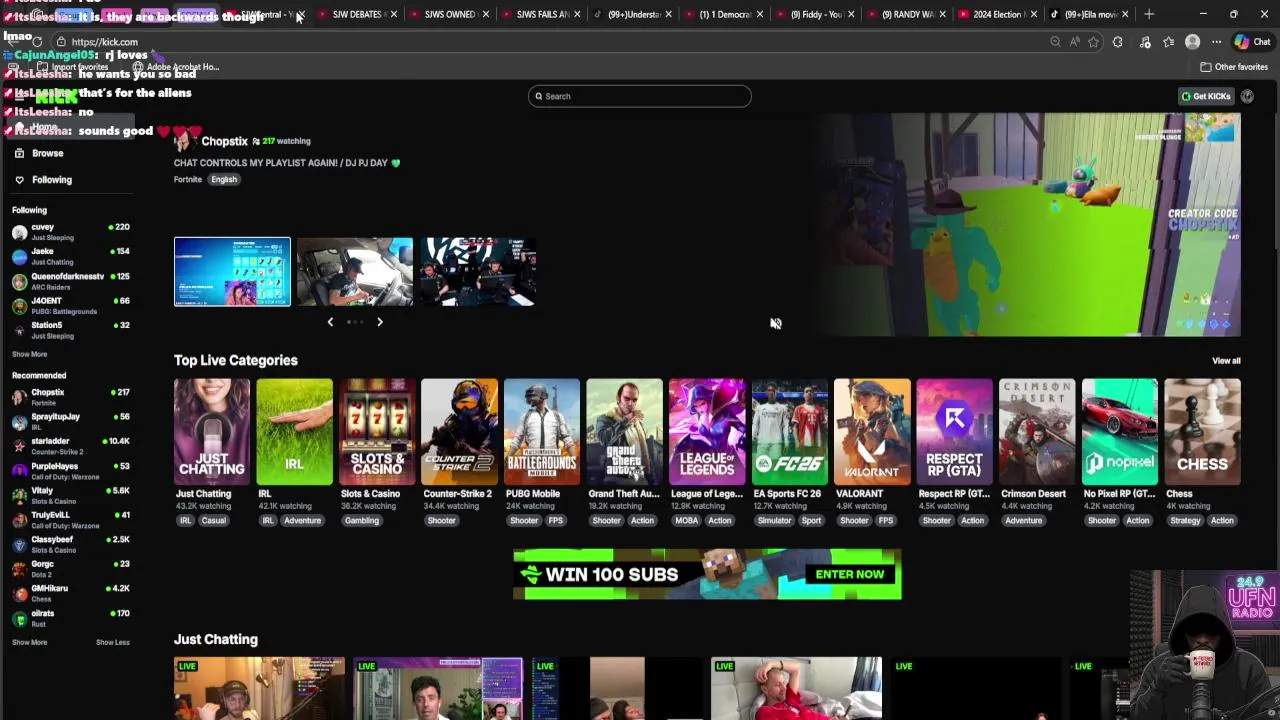Screen dimensions: 1280x720
Task: Open Vitaly recommended channel
Action: [70, 495]
